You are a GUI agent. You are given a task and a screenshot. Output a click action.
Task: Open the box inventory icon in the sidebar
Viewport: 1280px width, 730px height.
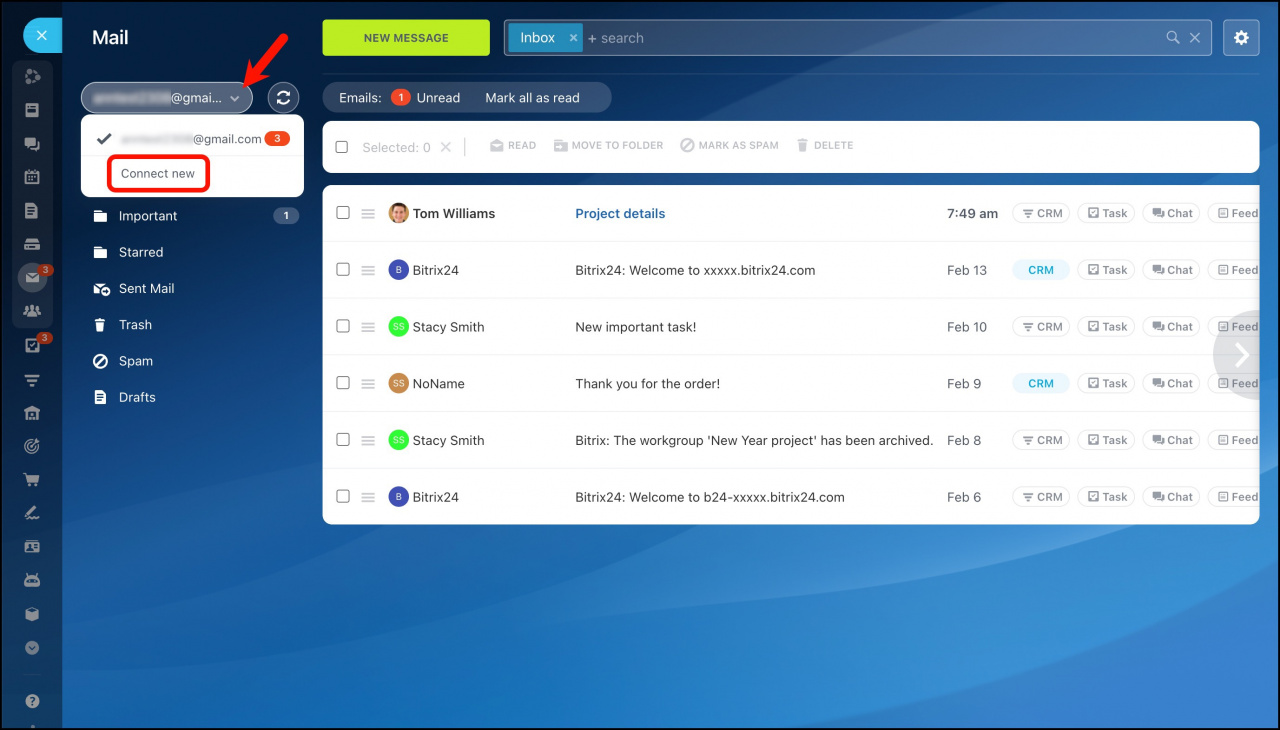click(32, 614)
